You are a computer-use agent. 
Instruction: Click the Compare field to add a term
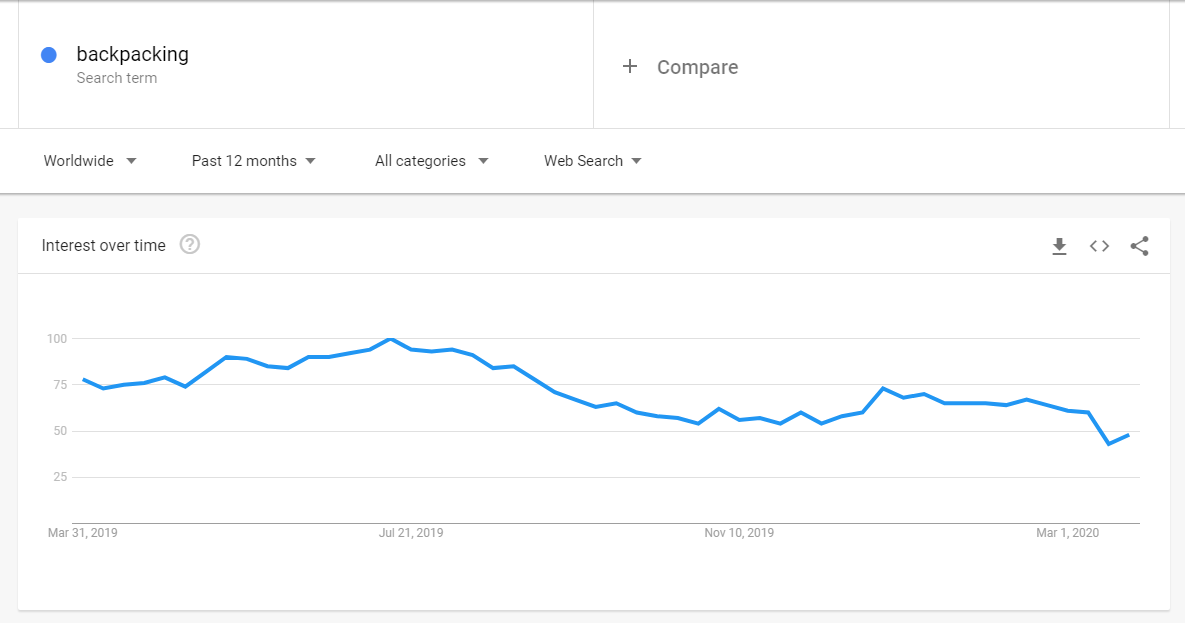[x=697, y=66]
